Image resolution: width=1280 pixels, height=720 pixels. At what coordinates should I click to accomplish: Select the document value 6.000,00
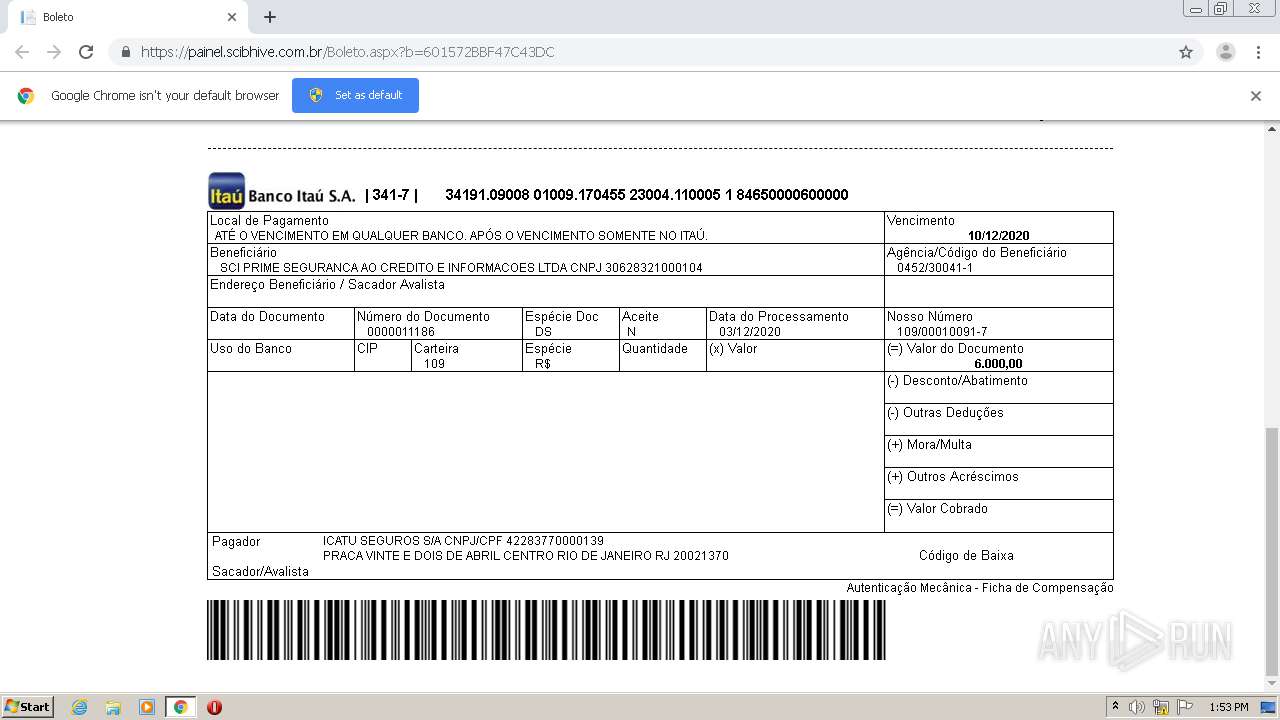tap(998, 364)
